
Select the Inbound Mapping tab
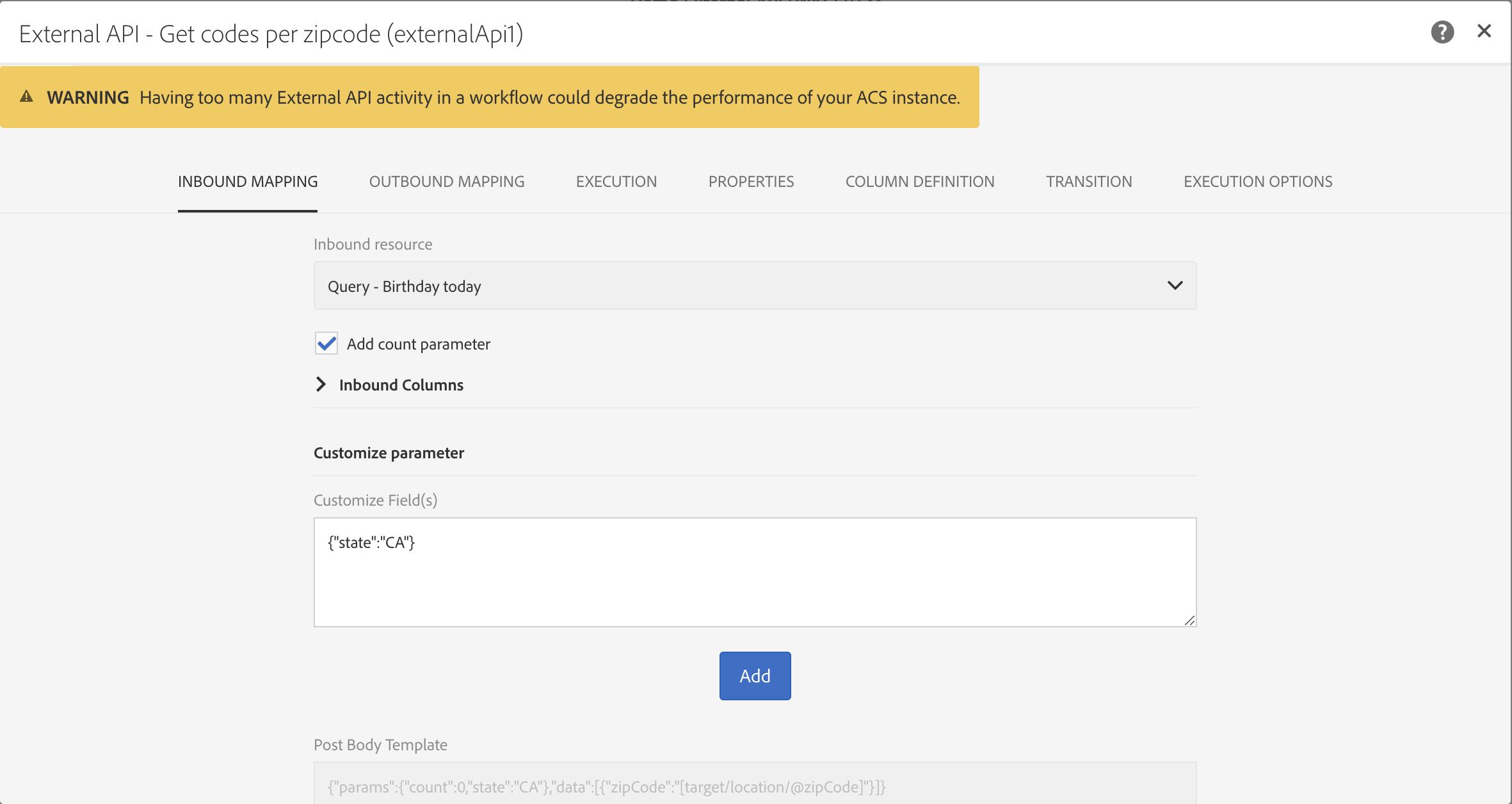click(x=248, y=182)
